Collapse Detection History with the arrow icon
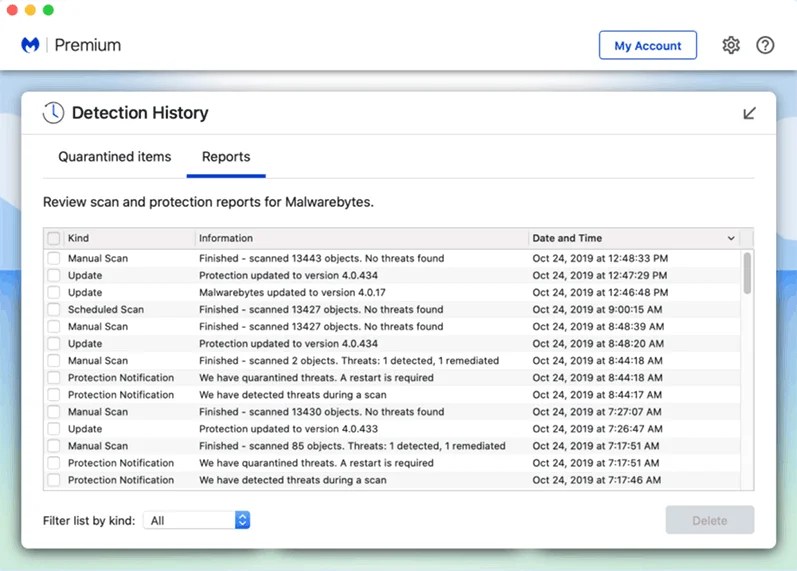797x571 pixels. (749, 113)
